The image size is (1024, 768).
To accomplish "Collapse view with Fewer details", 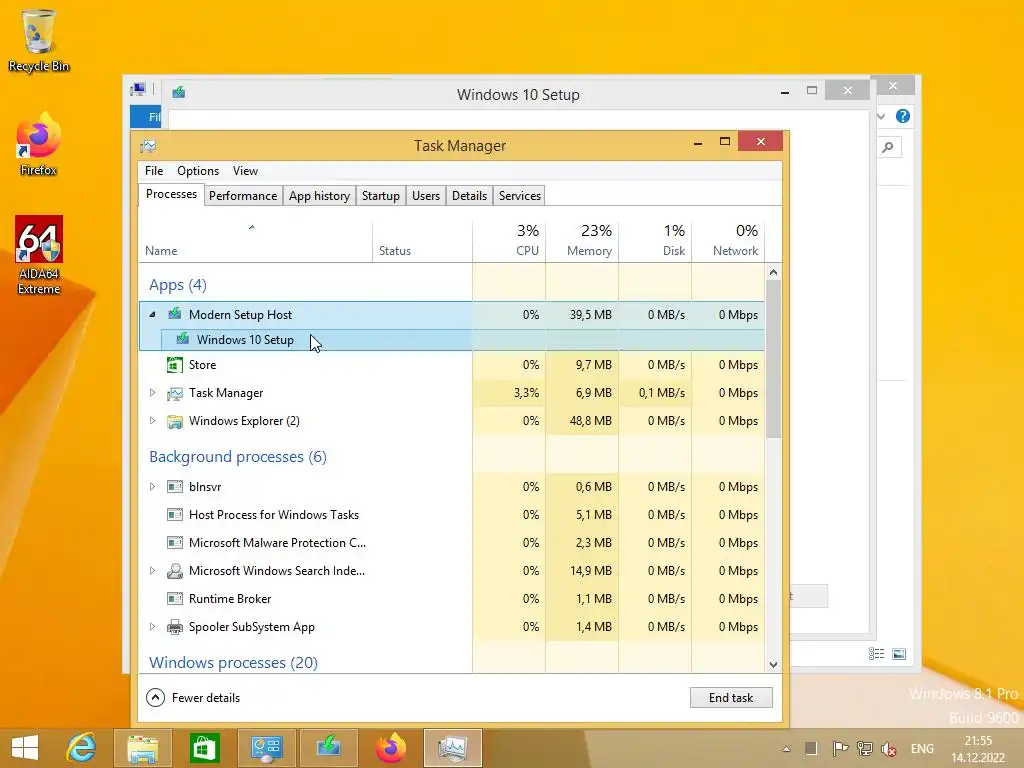I will pyautogui.click(x=193, y=697).
